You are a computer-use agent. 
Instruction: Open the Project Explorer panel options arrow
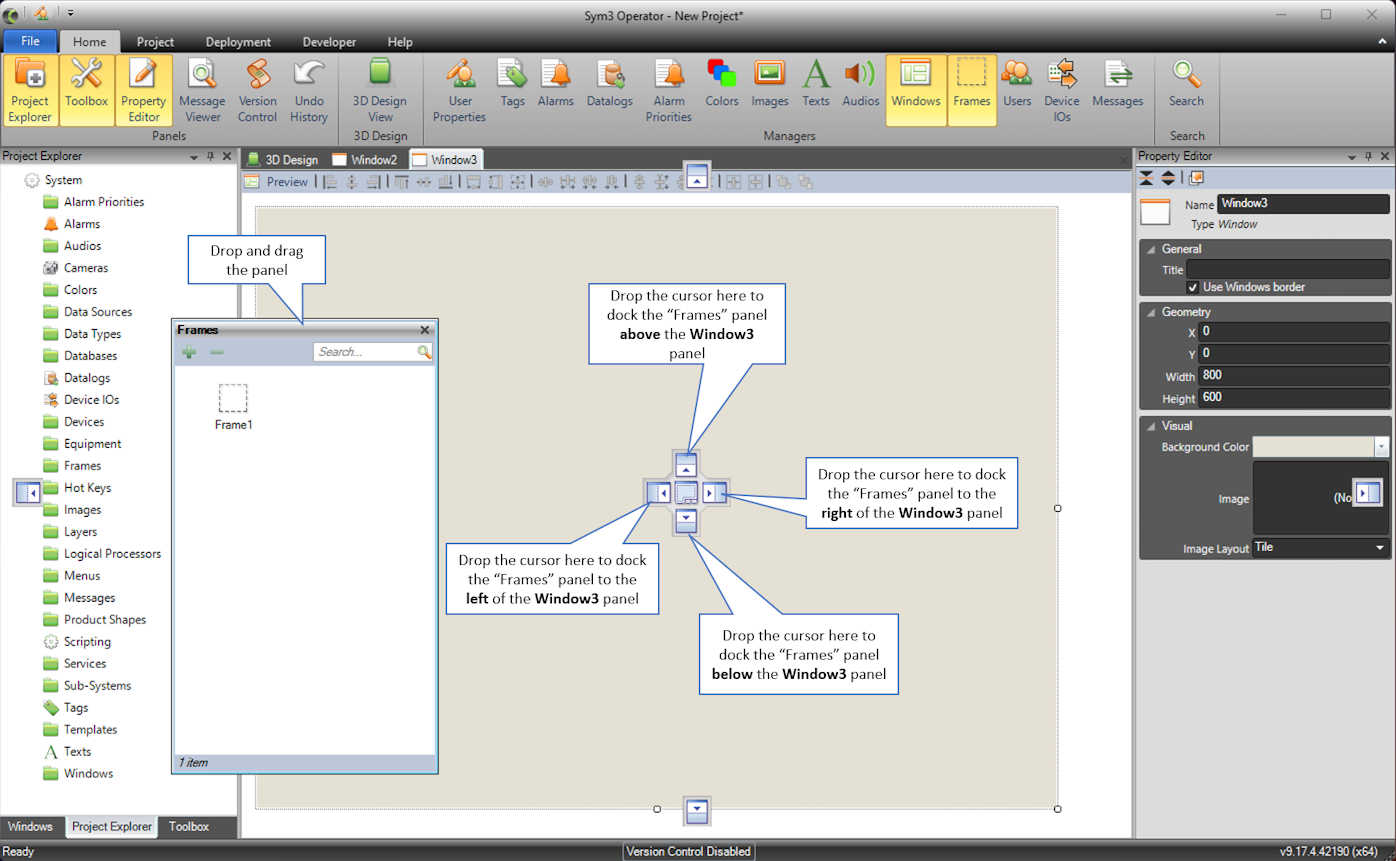pyautogui.click(x=194, y=157)
